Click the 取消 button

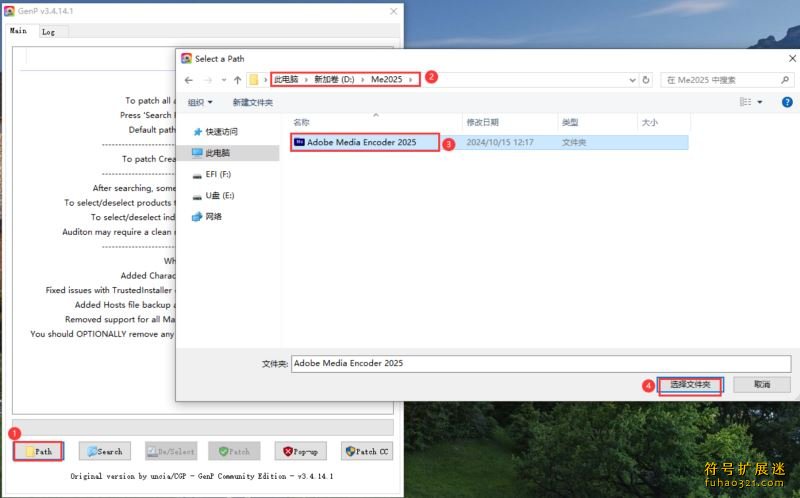click(762, 384)
